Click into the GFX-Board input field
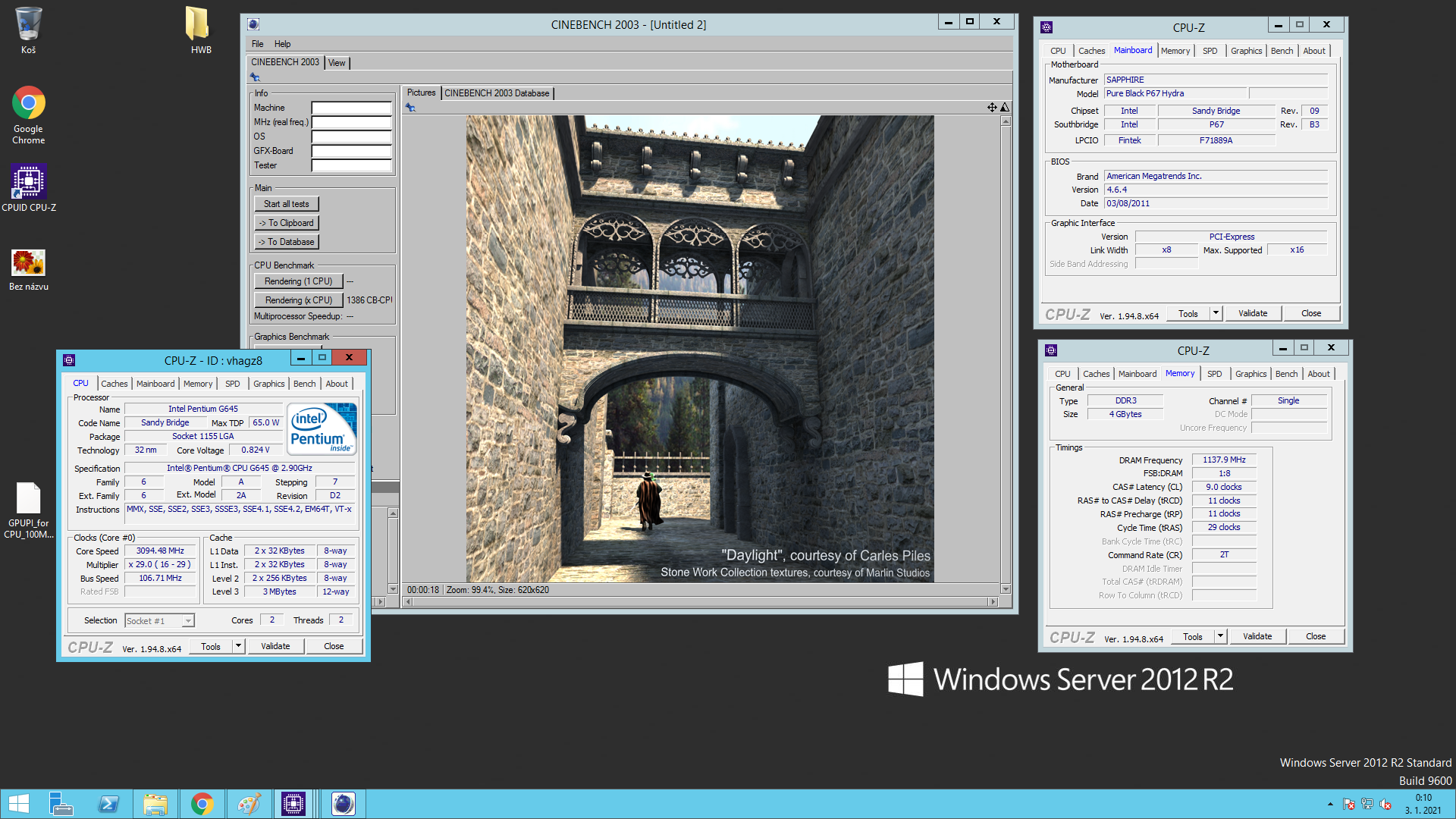 pyautogui.click(x=352, y=151)
